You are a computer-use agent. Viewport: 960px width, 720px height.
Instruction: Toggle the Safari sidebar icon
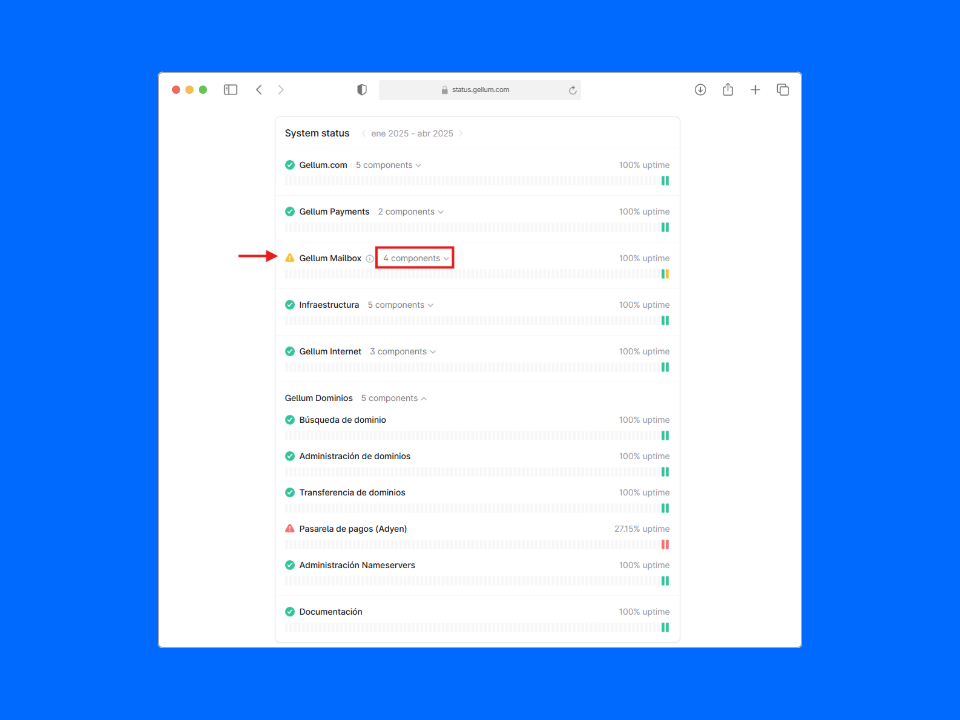[230, 90]
